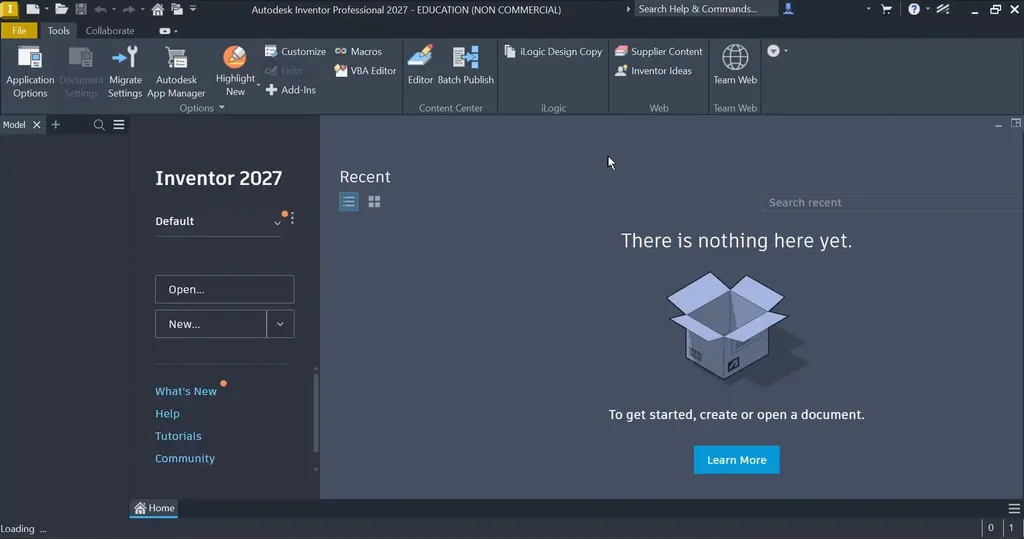This screenshot has height=539, width=1024.
Task: Open the File menu
Action: click(19, 31)
